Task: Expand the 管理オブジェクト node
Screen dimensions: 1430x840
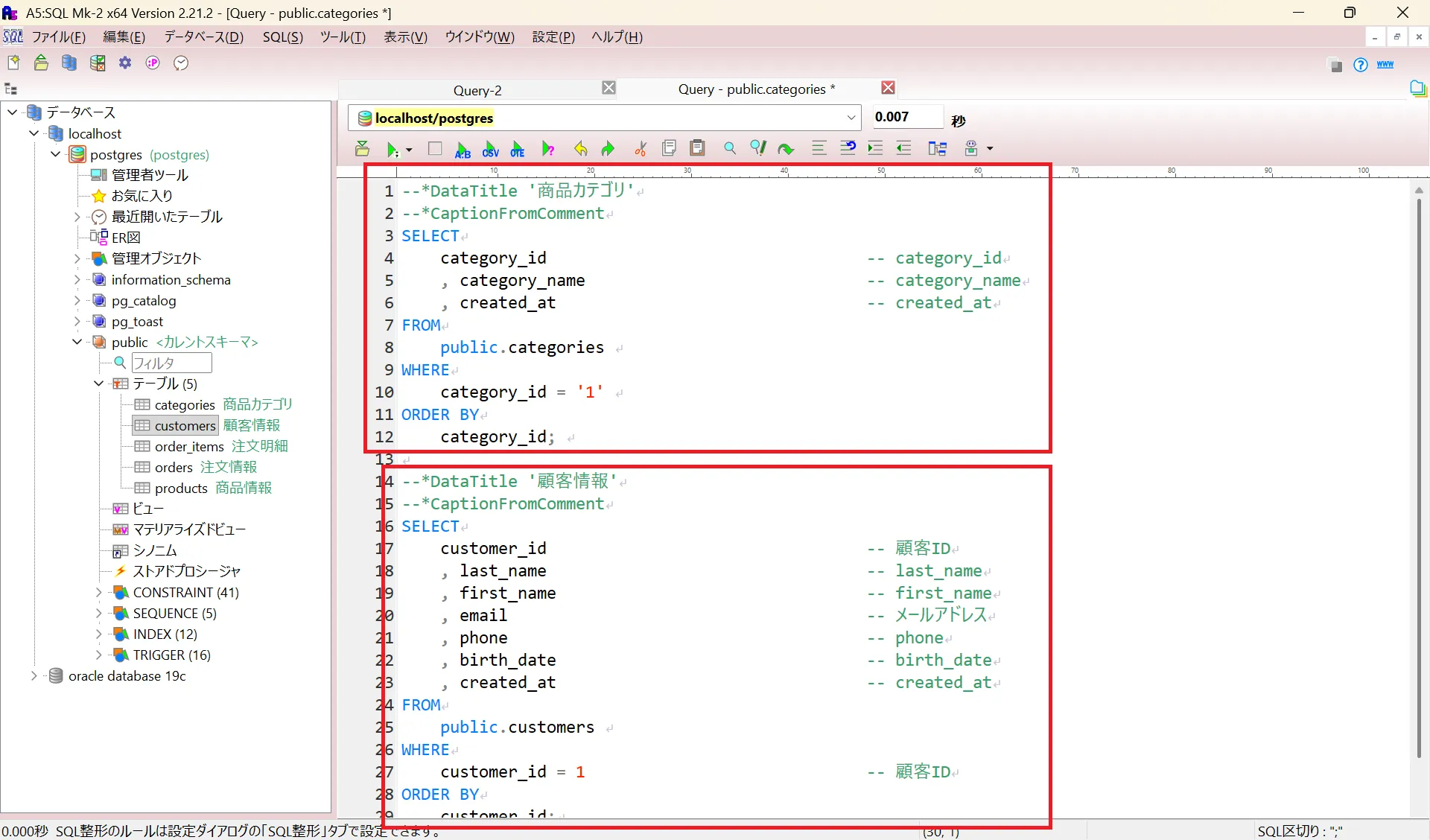Action: (x=77, y=258)
